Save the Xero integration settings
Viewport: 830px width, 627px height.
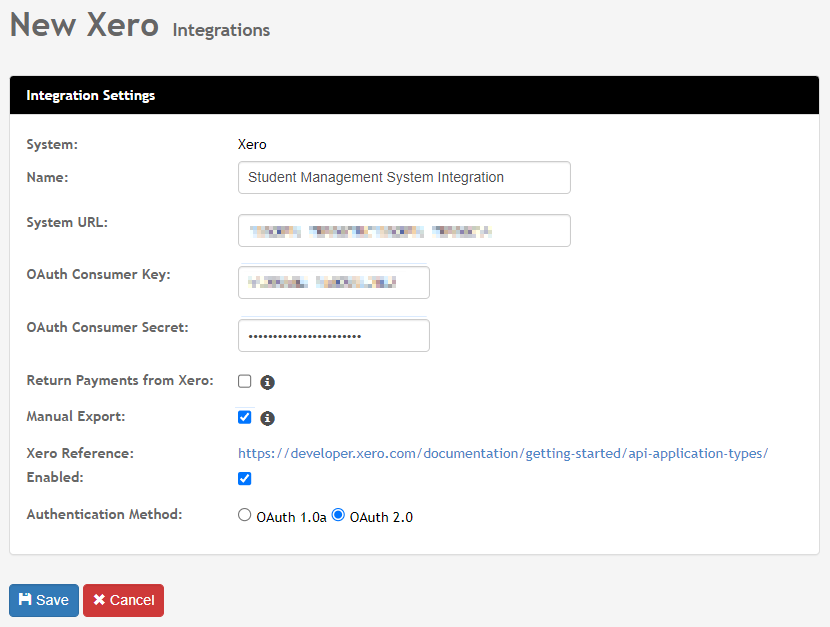pyautogui.click(x=44, y=600)
